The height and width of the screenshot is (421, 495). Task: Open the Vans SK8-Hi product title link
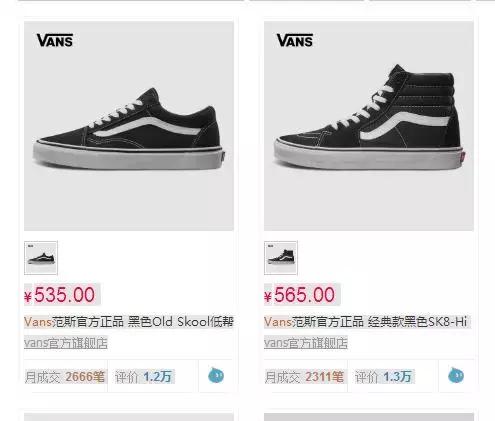366,322
